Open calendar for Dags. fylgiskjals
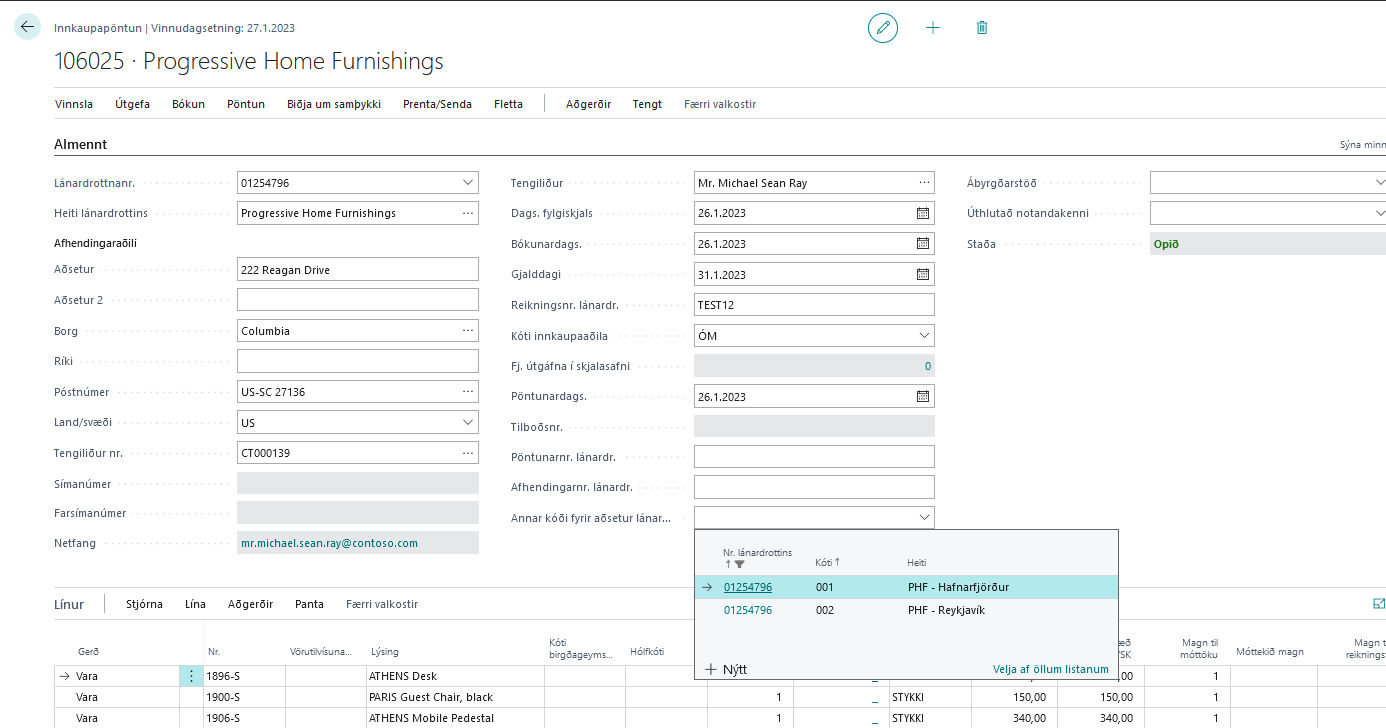Screen dimensions: 1386x728 [922, 213]
